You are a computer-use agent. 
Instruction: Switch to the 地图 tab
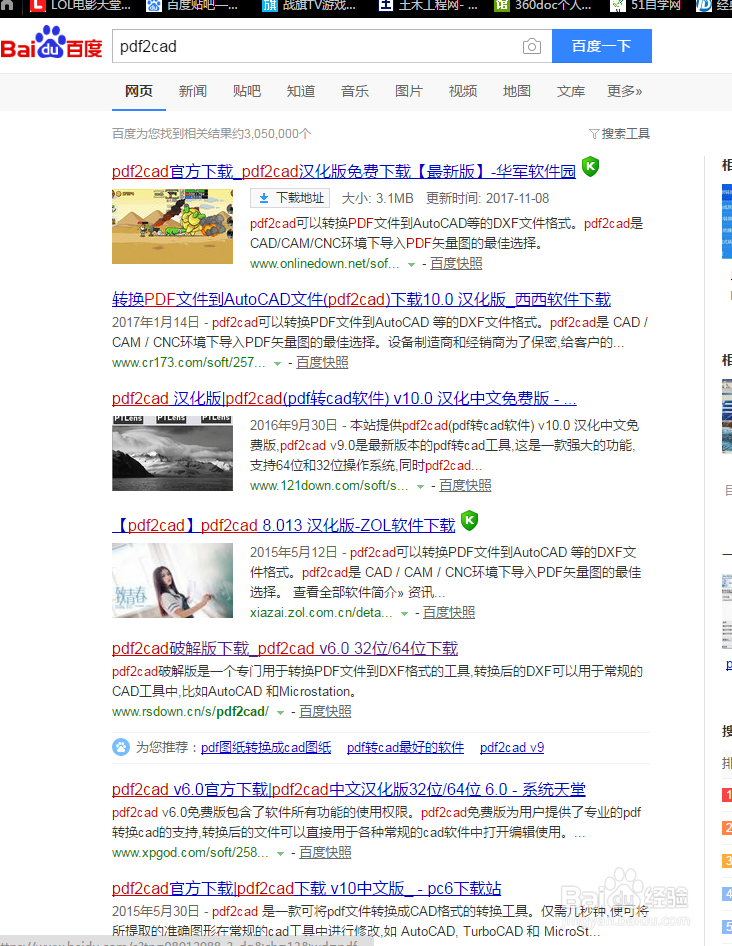[517, 91]
